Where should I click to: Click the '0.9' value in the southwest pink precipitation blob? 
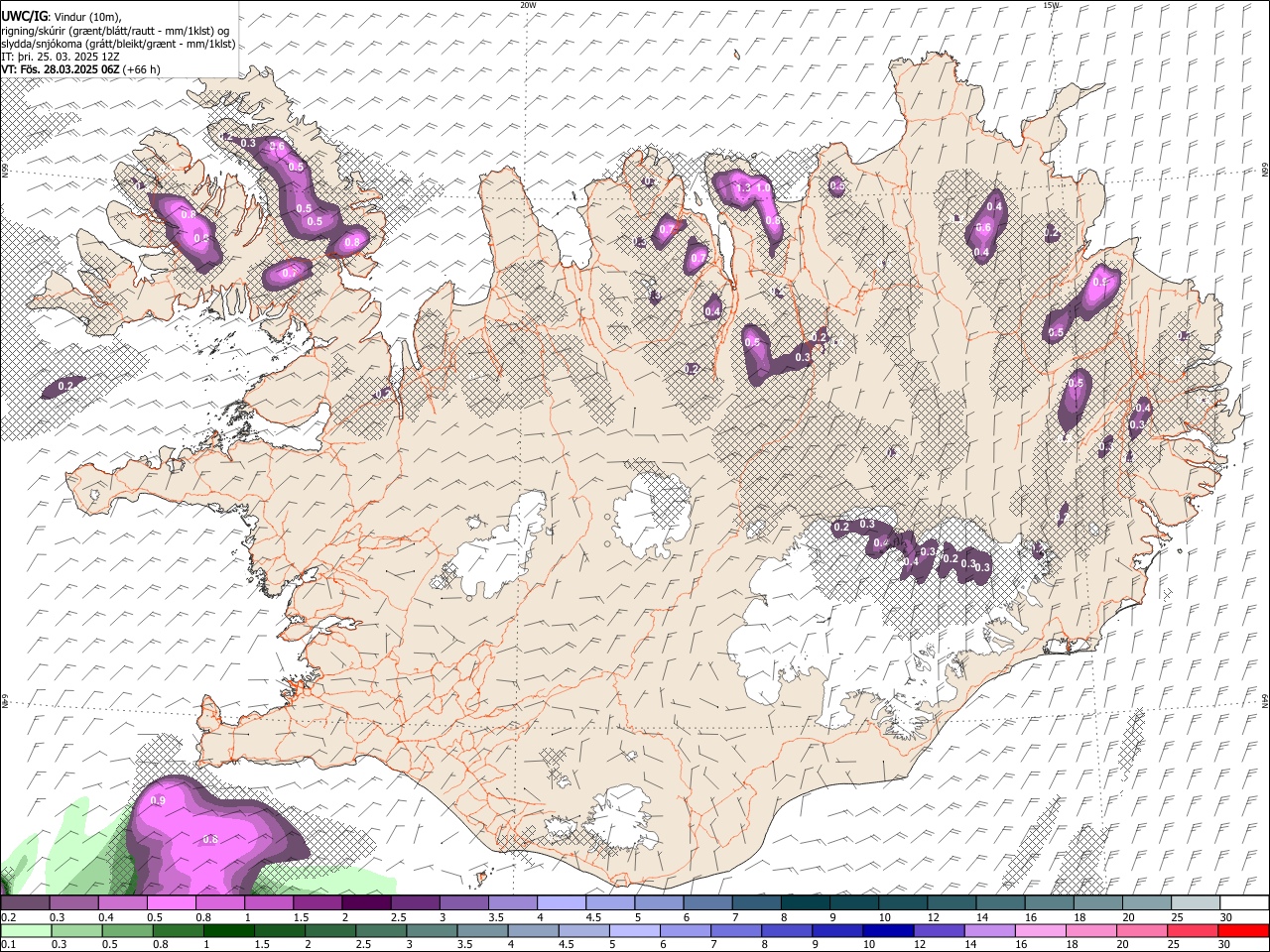click(x=157, y=800)
